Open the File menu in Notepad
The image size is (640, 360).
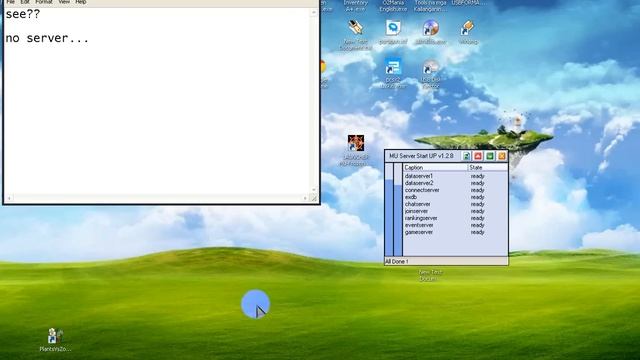tap(11, 2)
